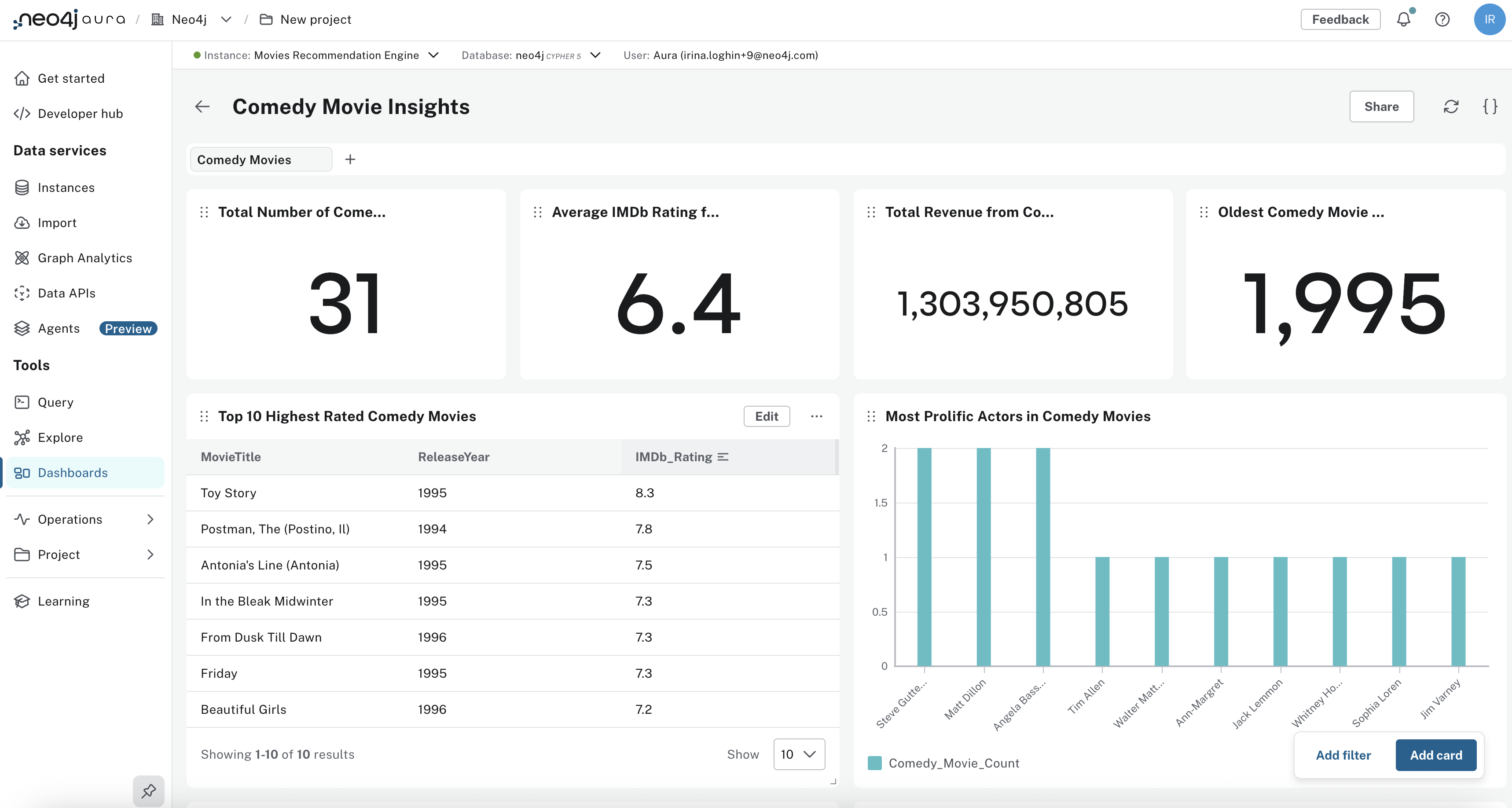Open the Cypher code view
Image resolution: width=1512 pixels, height=808 pixels.
(x=1490, y=107)
